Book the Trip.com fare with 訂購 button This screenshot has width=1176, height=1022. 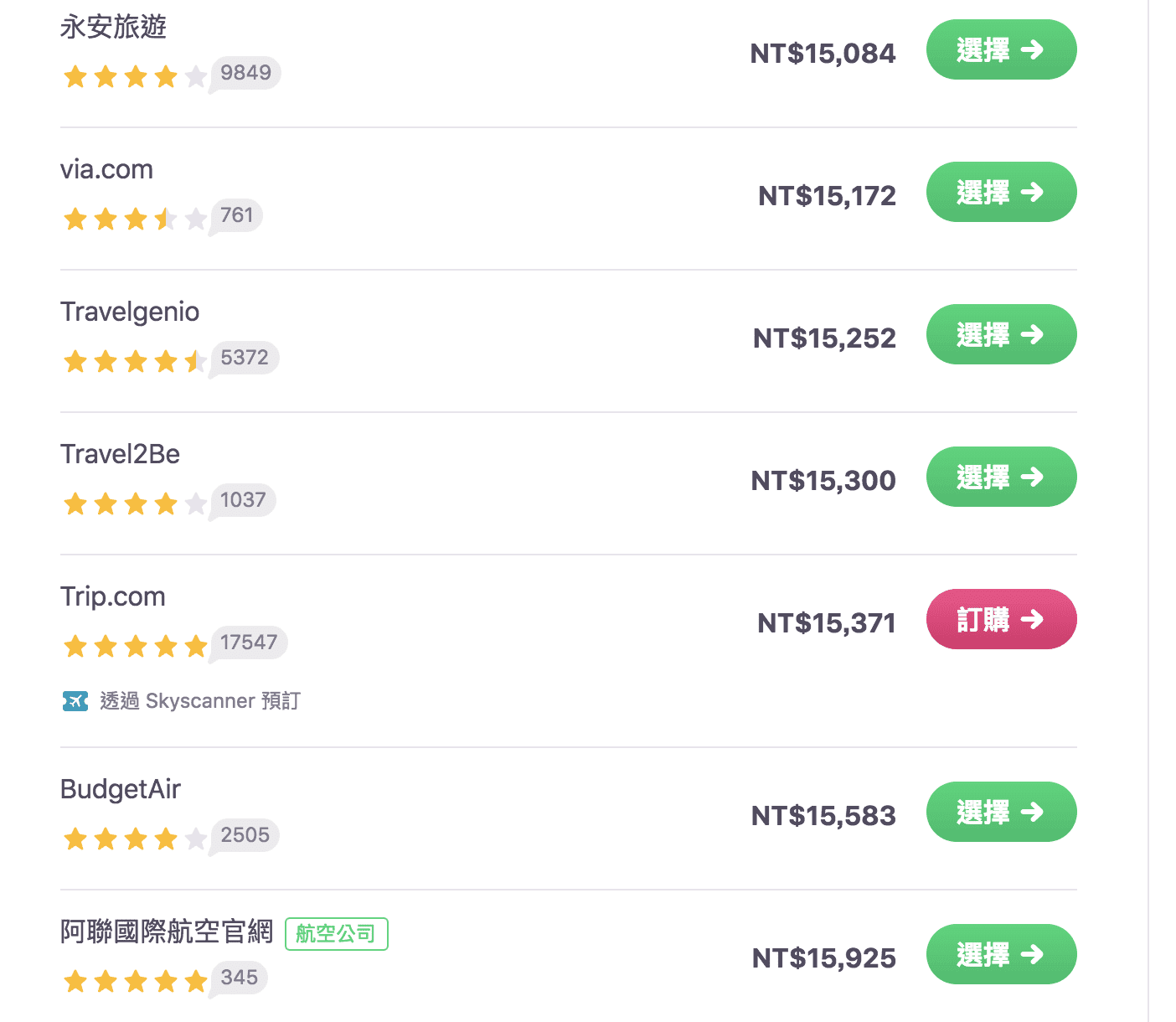pos(1001,619)
